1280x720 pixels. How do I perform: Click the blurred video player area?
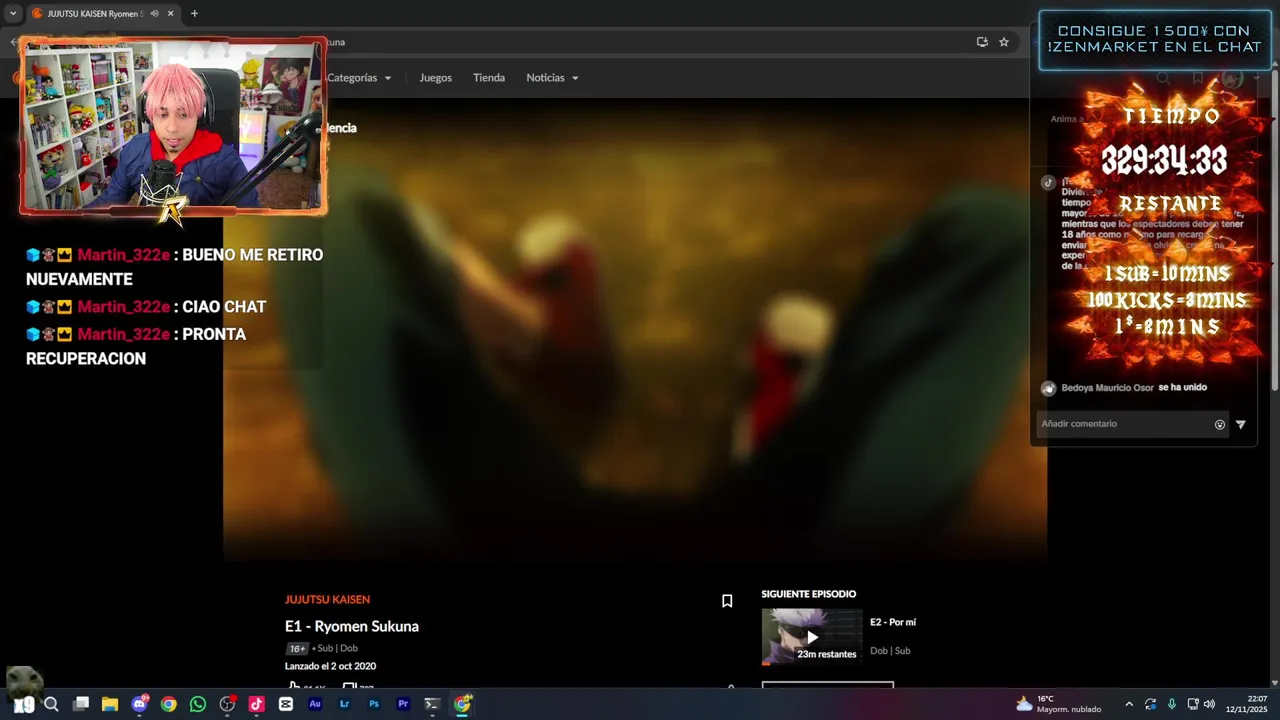tap(634, 330)
